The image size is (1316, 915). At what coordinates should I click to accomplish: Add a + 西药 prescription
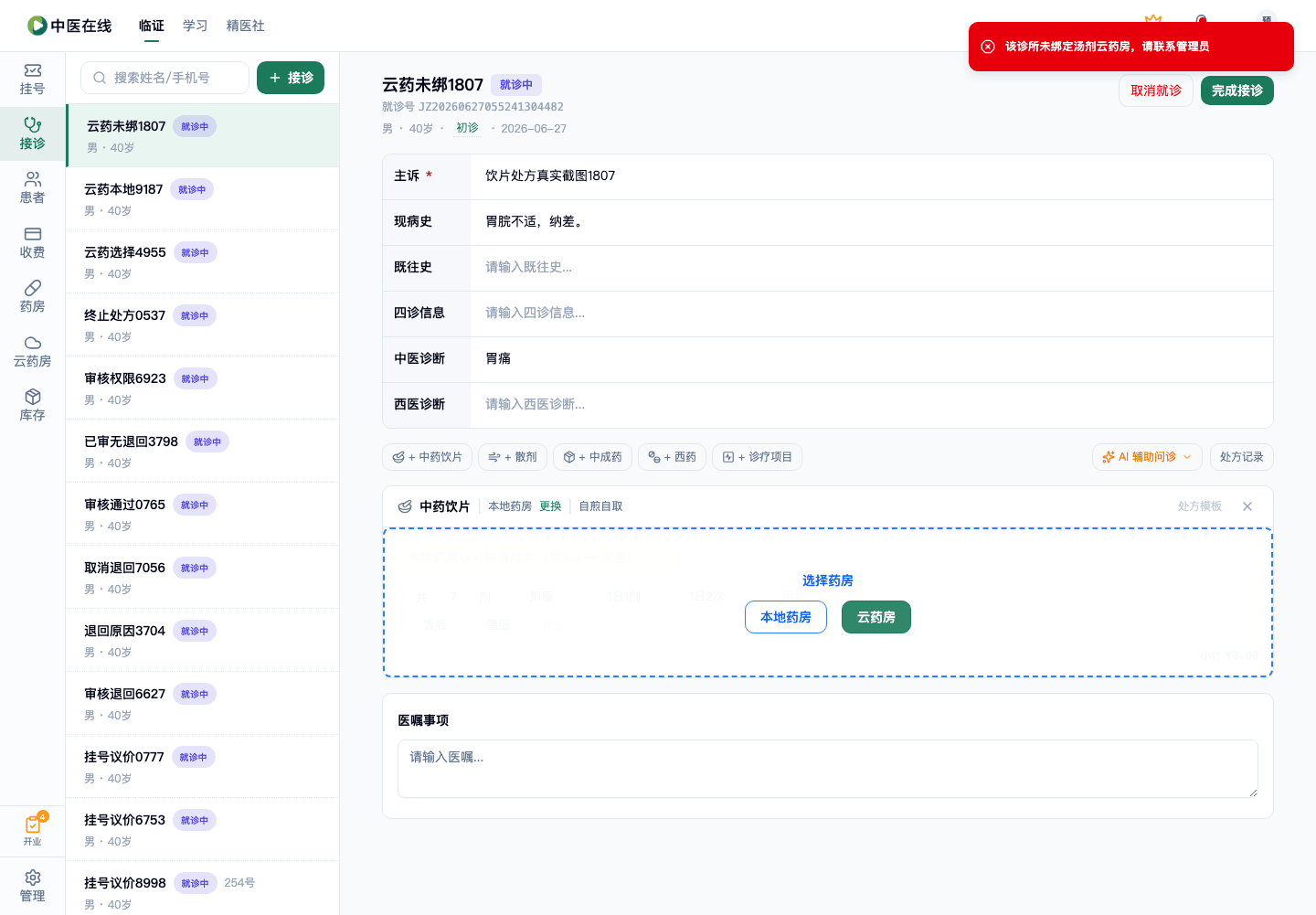[x=672, y=457]
